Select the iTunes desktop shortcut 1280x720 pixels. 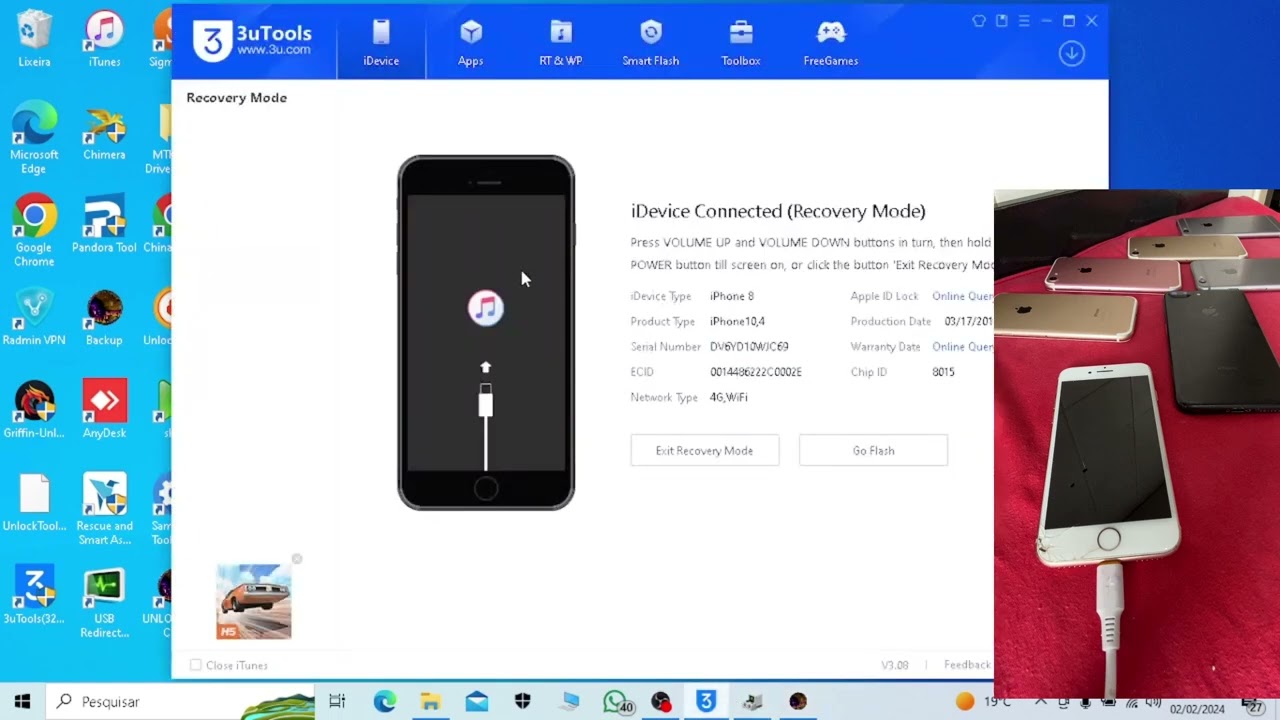tap(104, 39)
